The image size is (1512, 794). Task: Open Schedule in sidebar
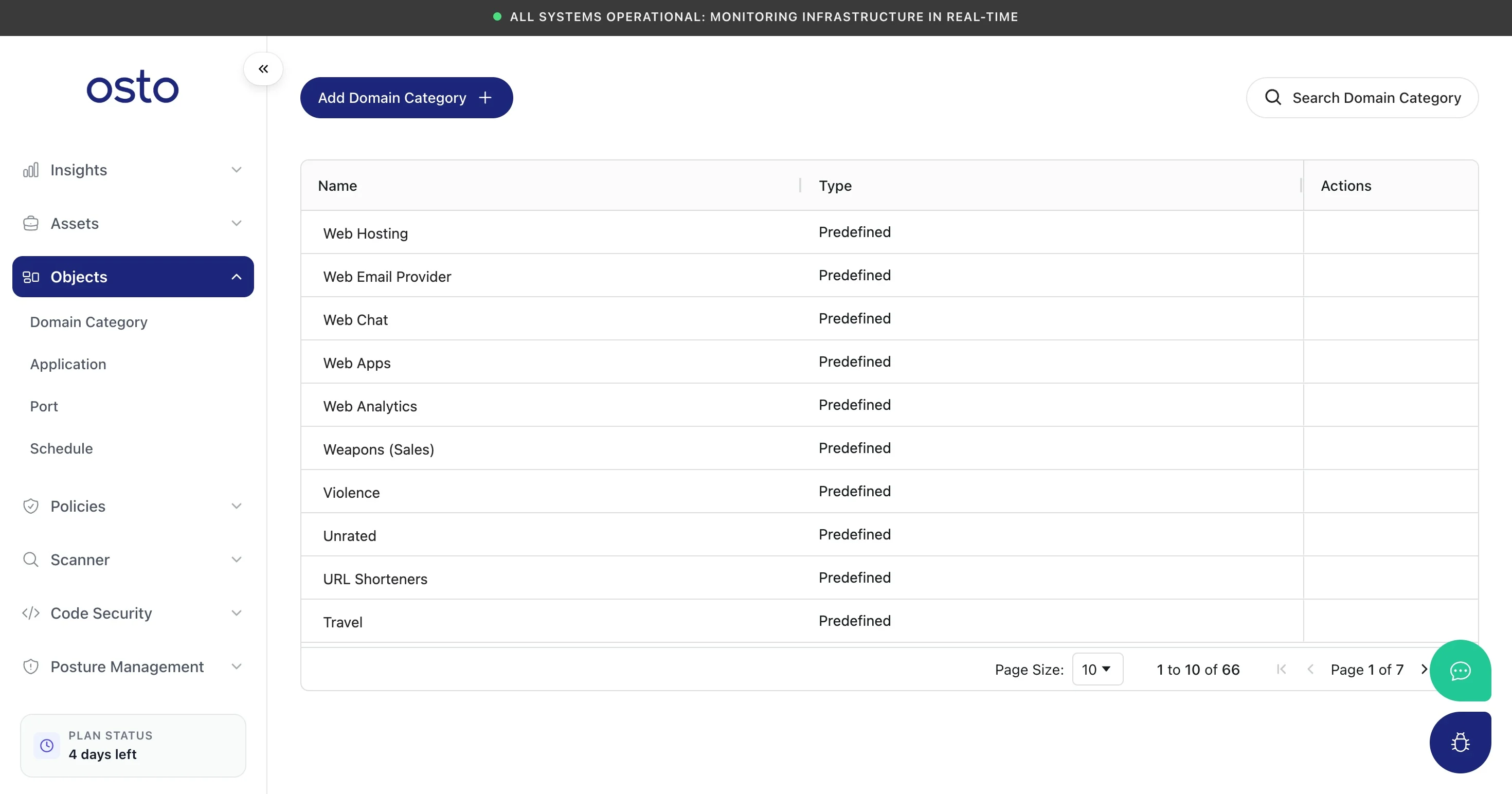(62, 448)
